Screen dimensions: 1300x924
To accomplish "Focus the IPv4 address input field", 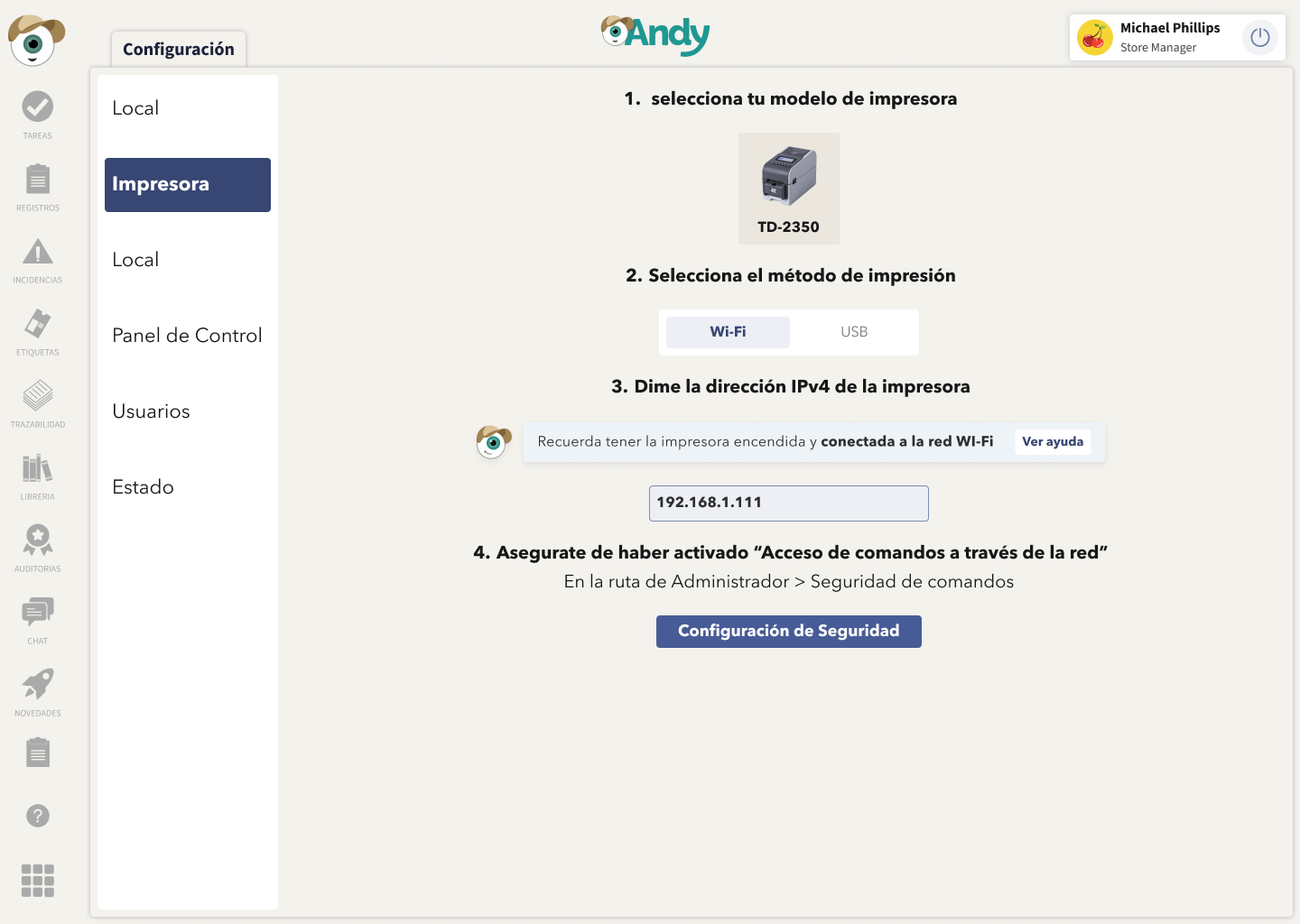I will [789, 504].
